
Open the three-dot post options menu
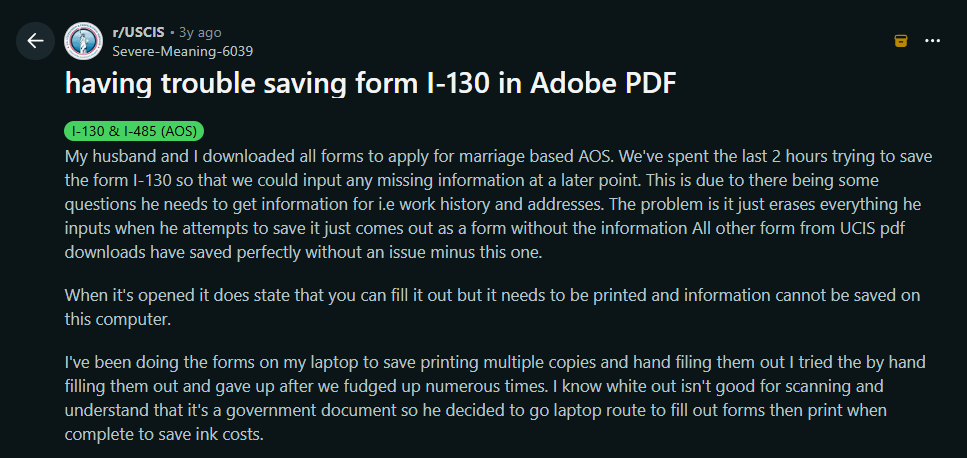(932, 41)
